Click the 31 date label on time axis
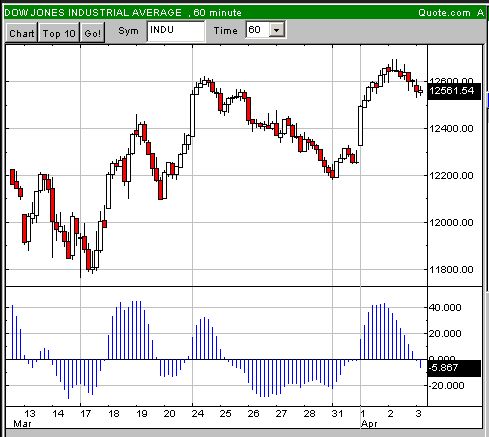 point(337,414)
